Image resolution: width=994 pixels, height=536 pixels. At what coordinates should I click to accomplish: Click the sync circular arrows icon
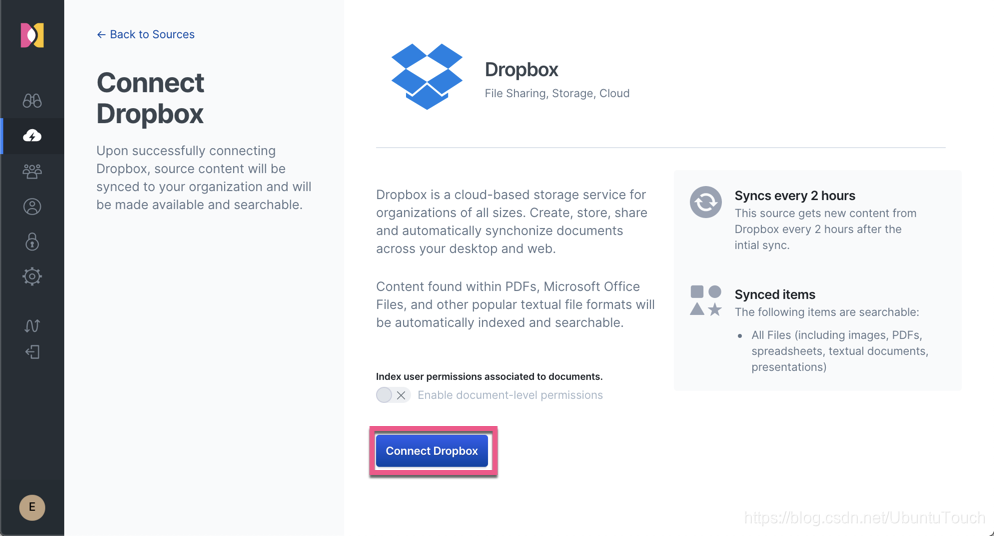pyautogui.click(x=706, y=202)
